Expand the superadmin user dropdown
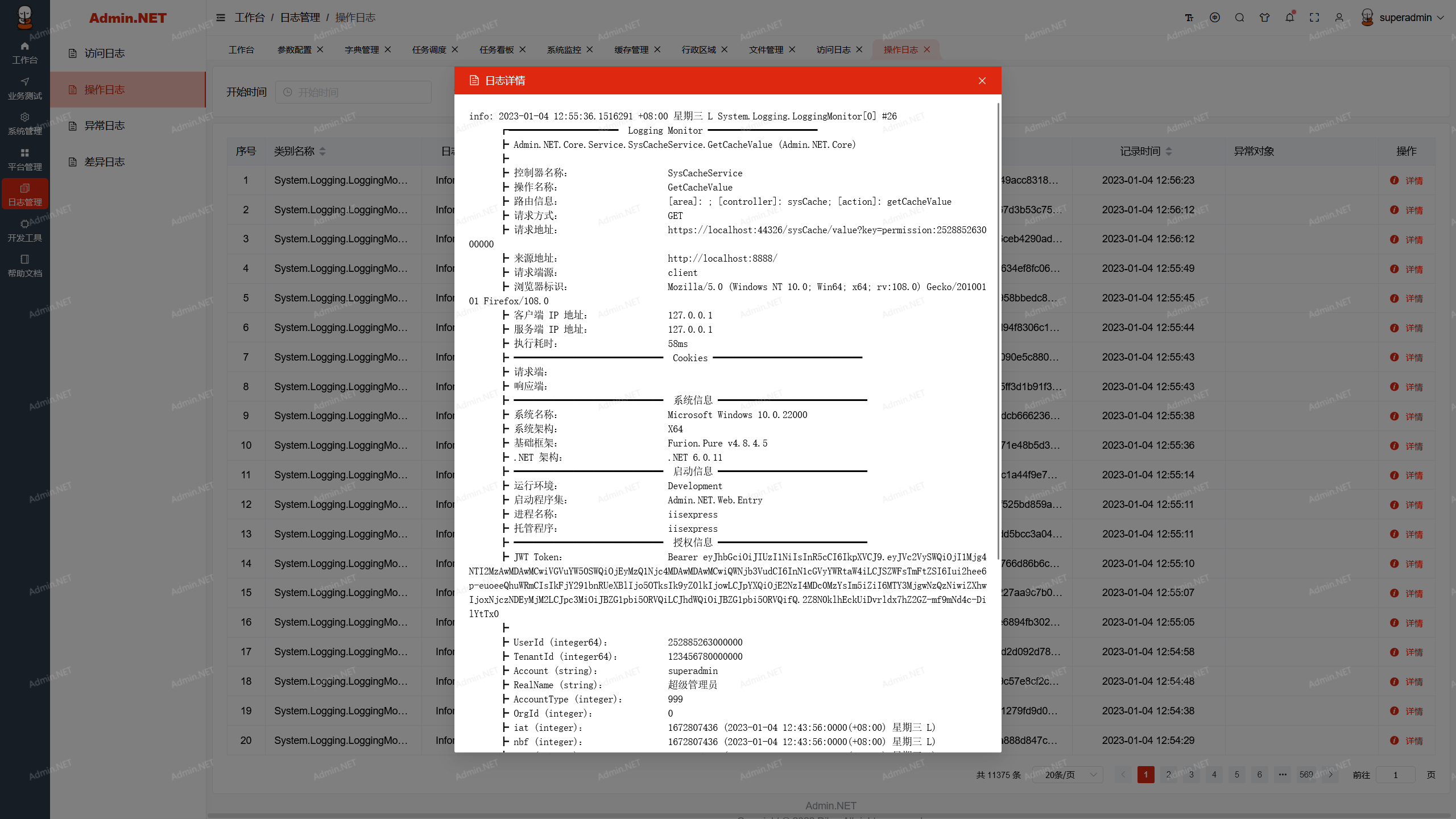Viewport: 1456px width, 819px height. pos(1403,18)
